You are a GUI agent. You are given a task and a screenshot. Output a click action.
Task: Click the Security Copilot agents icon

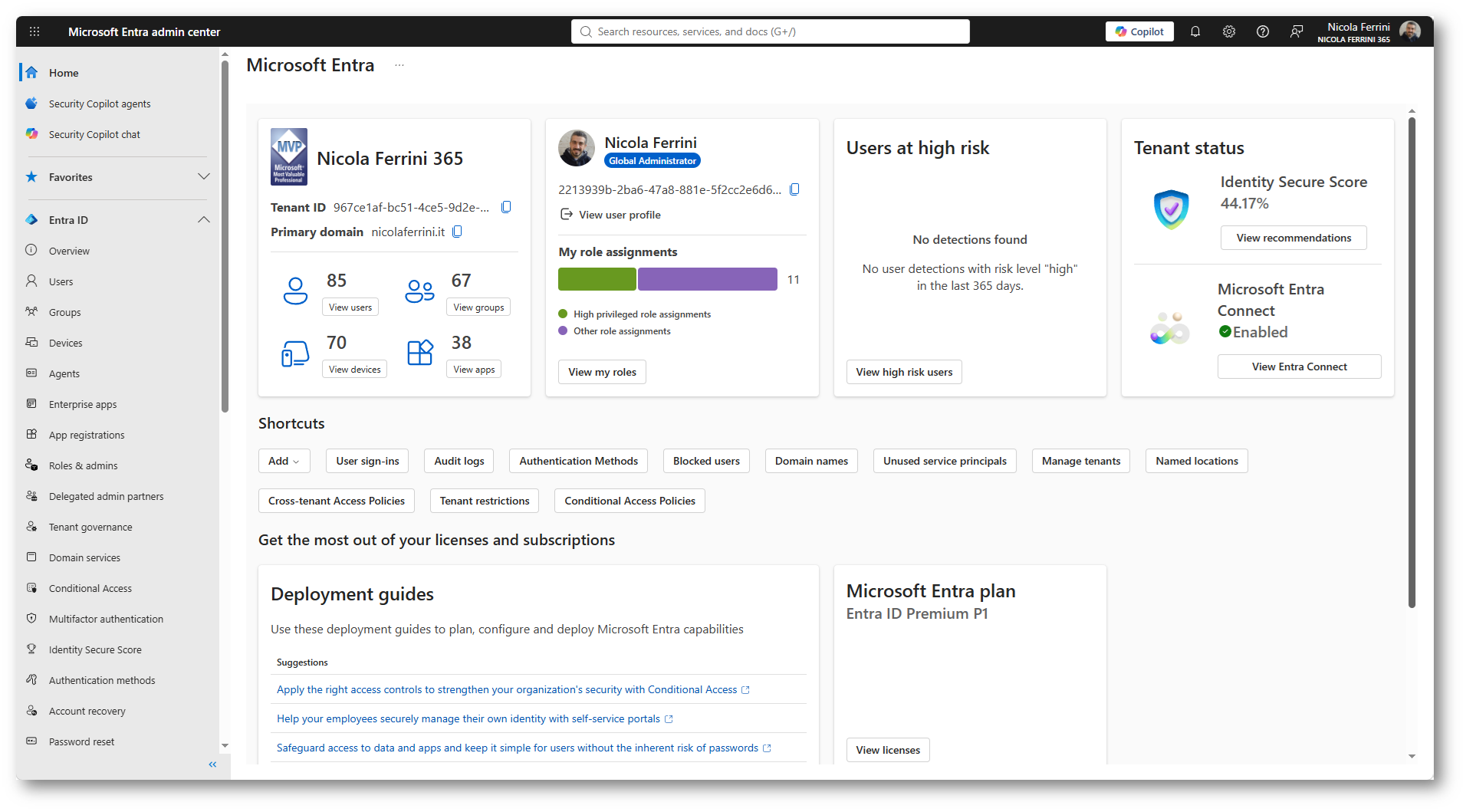31,103
